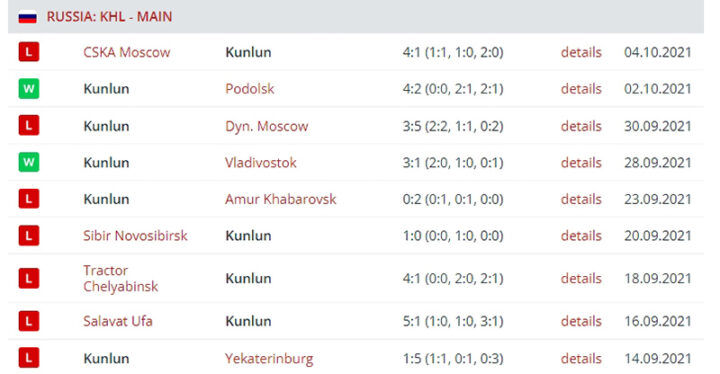Click loss badge for Sibir Novosibirsk match
Image resolution: width=720 pixels, height=374 pixels.
tap(28, 236)
